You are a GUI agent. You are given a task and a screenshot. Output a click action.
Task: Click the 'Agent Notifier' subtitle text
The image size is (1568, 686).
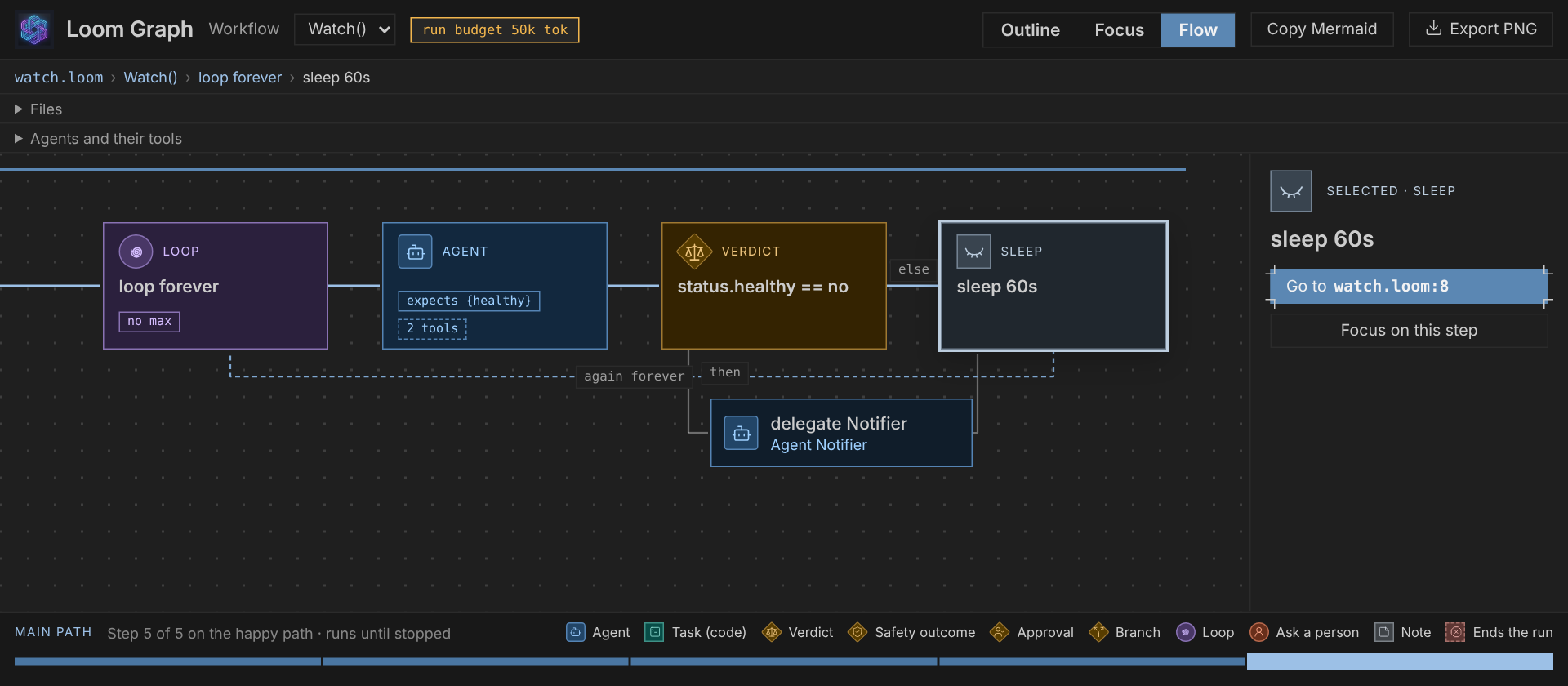(x=818, y=445)
